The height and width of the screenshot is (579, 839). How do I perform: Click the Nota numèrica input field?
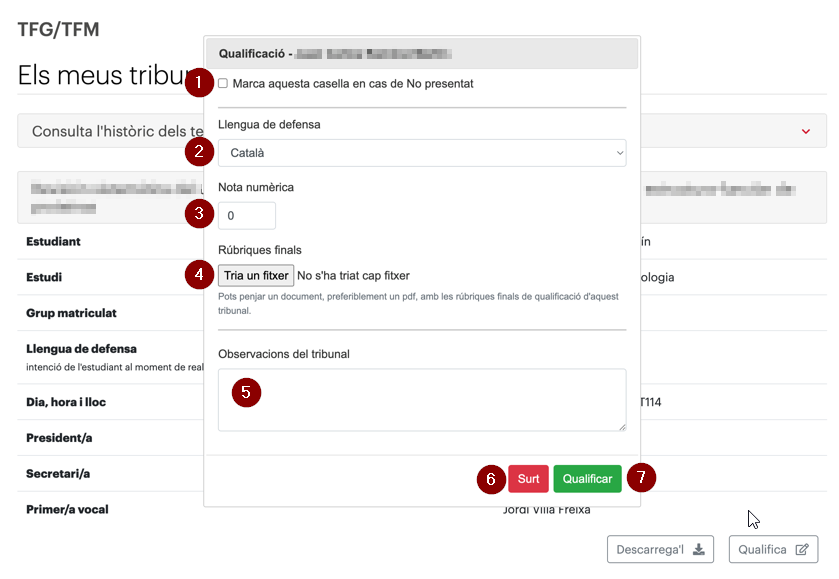247,216
